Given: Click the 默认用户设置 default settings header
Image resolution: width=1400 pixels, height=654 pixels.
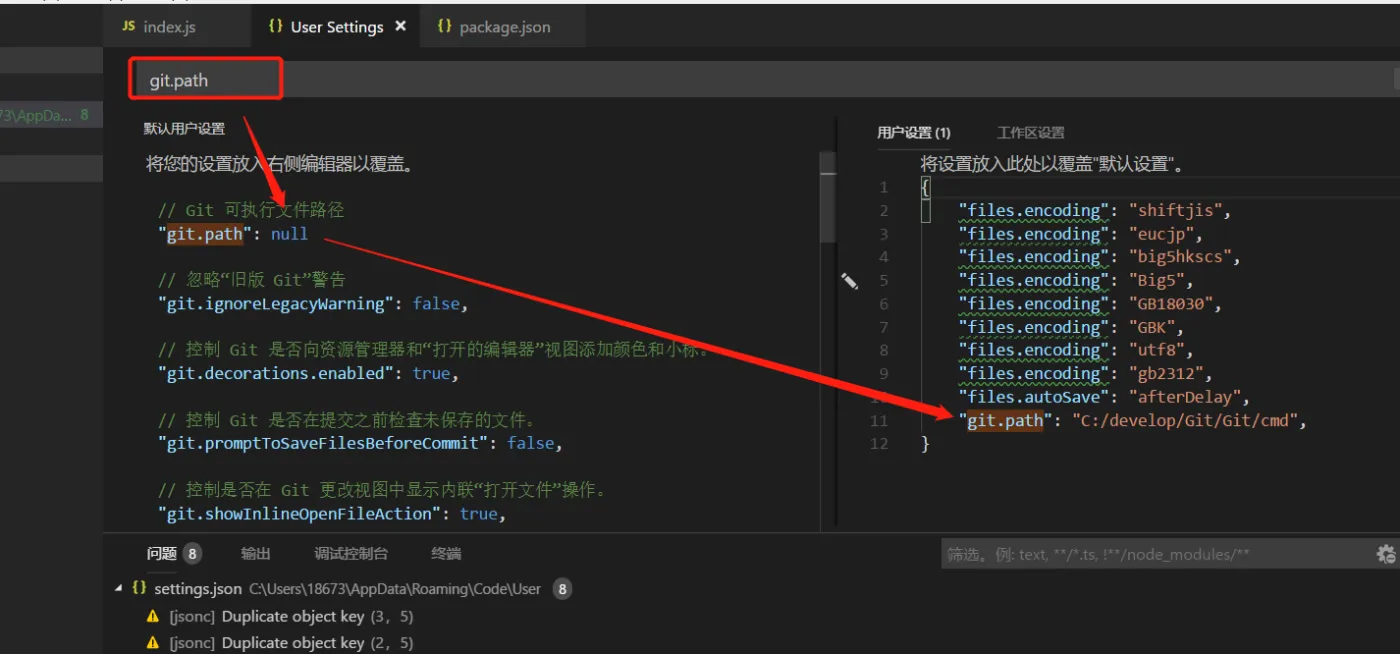Looking at the screenshot, I should 184,128.
